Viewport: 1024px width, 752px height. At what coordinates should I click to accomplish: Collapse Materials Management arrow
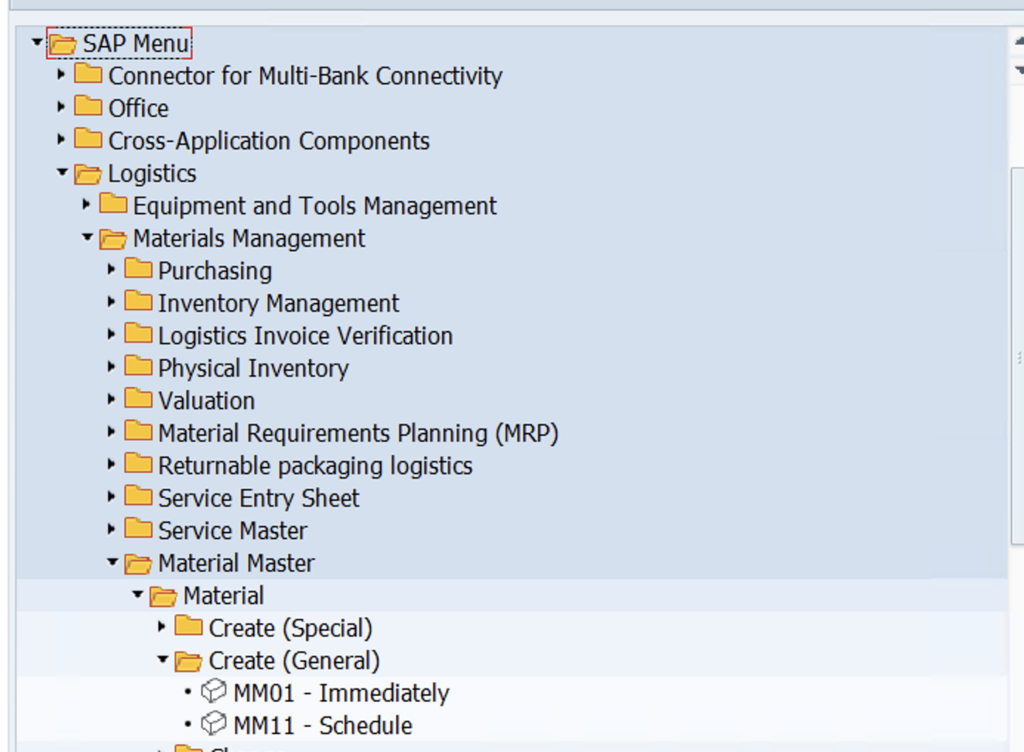[88, 237]
